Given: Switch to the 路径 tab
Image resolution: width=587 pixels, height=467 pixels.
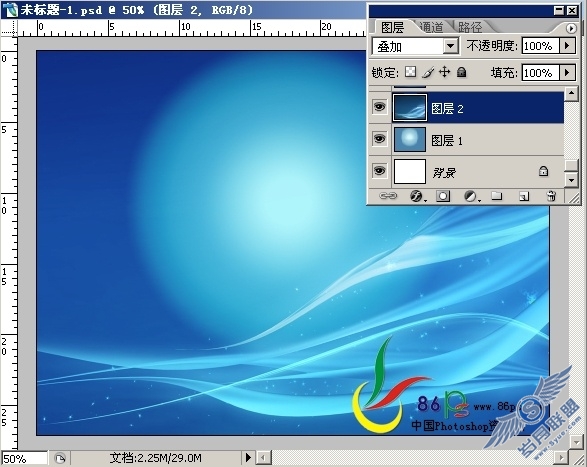Looking at the screenshot, I should pos(470,27).
